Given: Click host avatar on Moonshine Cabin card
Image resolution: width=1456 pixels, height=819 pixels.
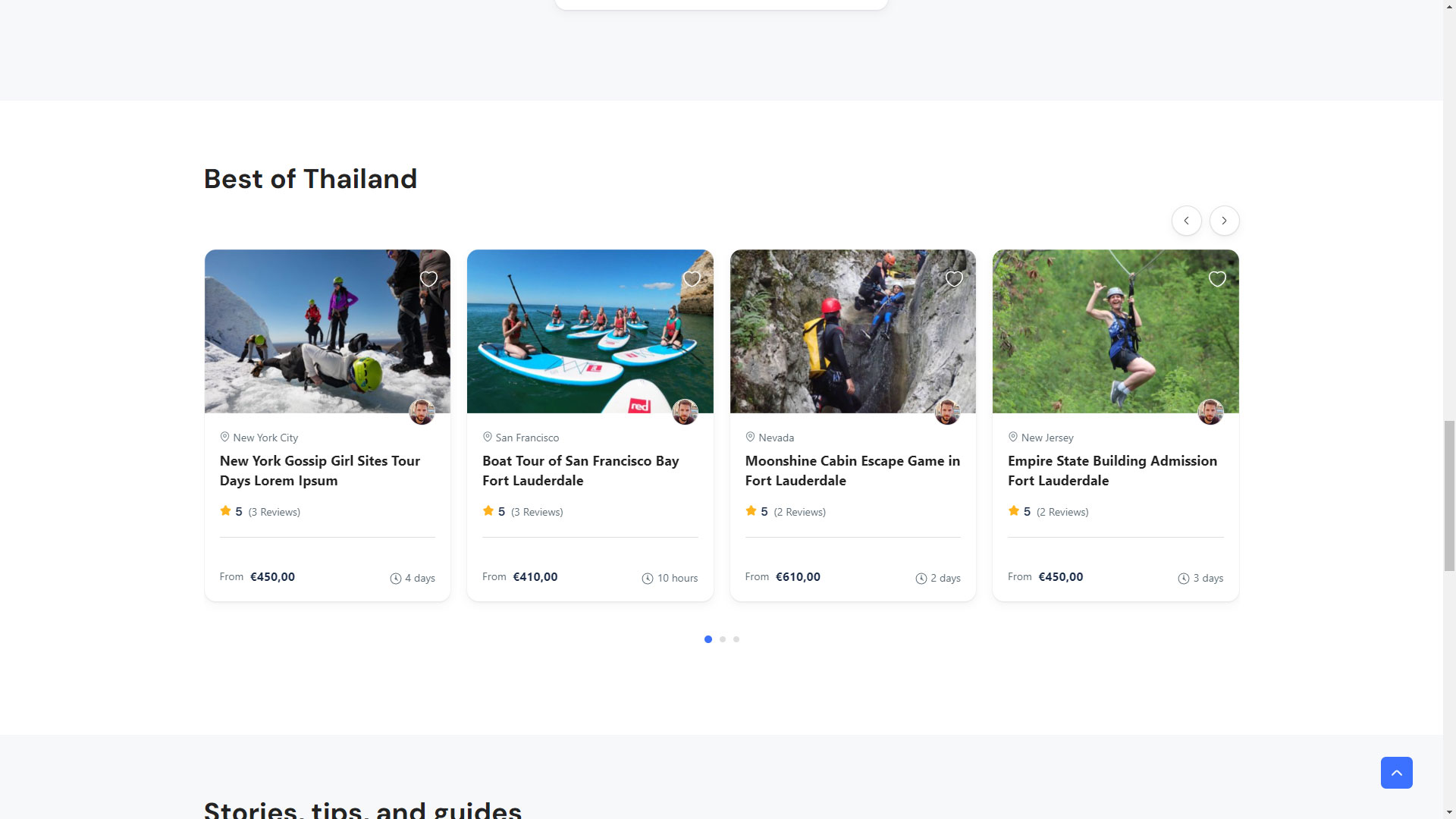Looking at the screenshot, I should click(x=947, y=412).
